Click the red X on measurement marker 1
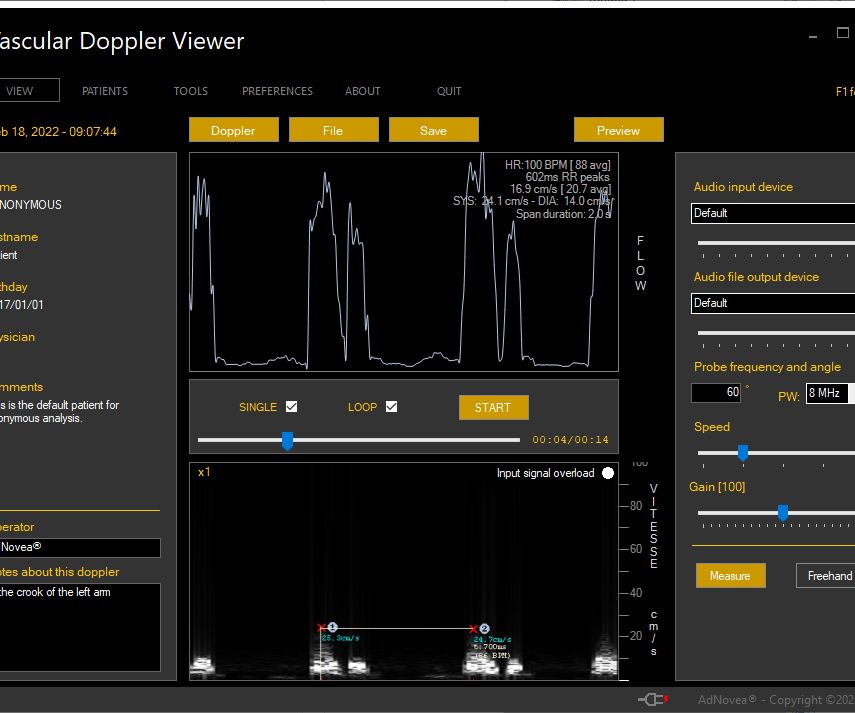This screenshot has width=855, height=713. click(x=321, y=627)
